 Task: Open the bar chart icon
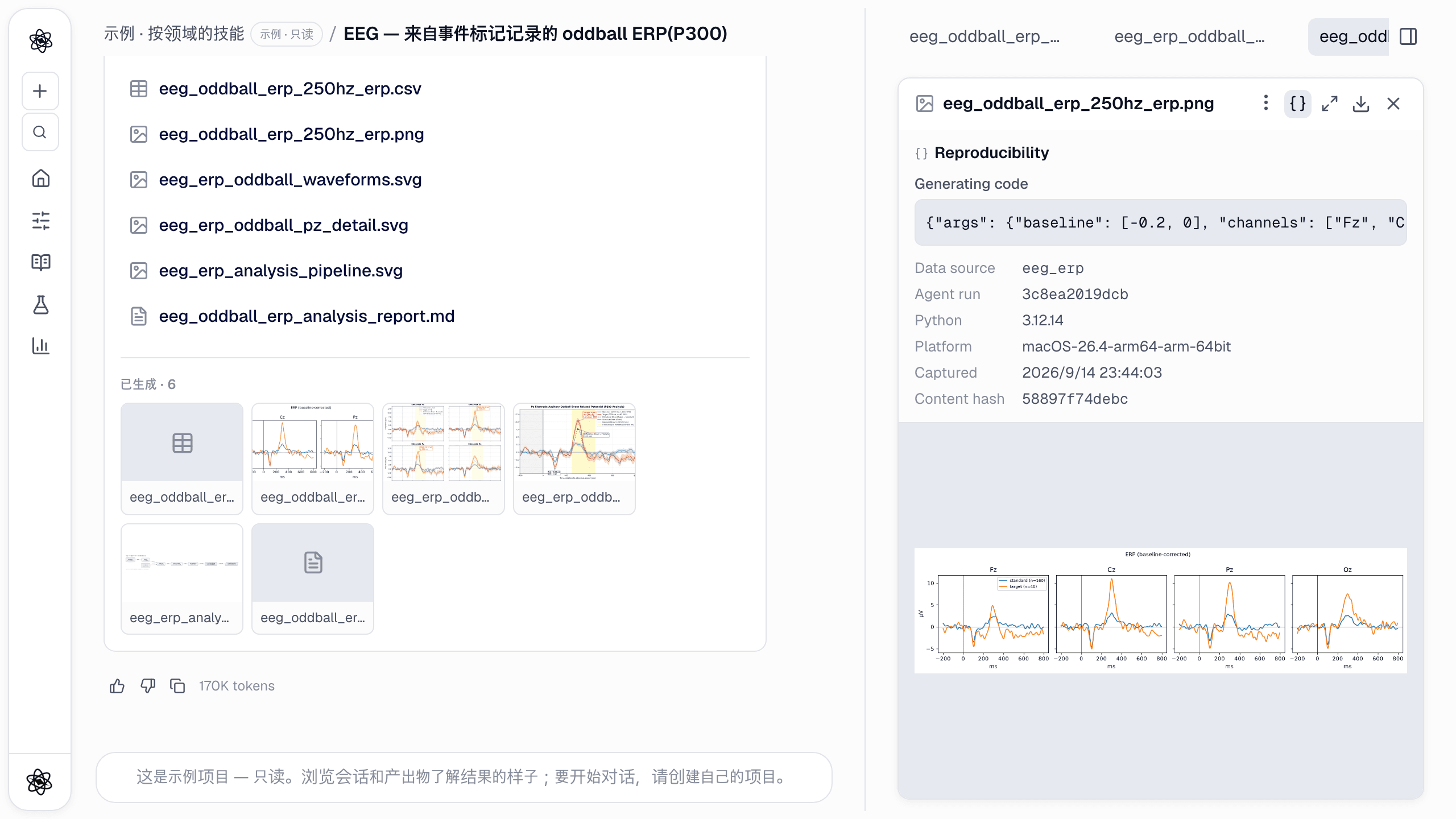pyautogui.click(x=40, y=346)
